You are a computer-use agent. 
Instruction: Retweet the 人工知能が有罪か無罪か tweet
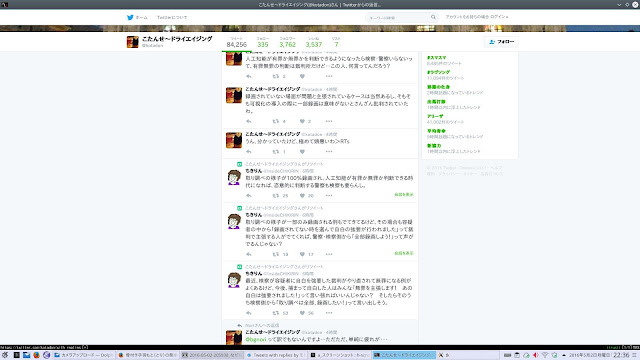point(276,76)
